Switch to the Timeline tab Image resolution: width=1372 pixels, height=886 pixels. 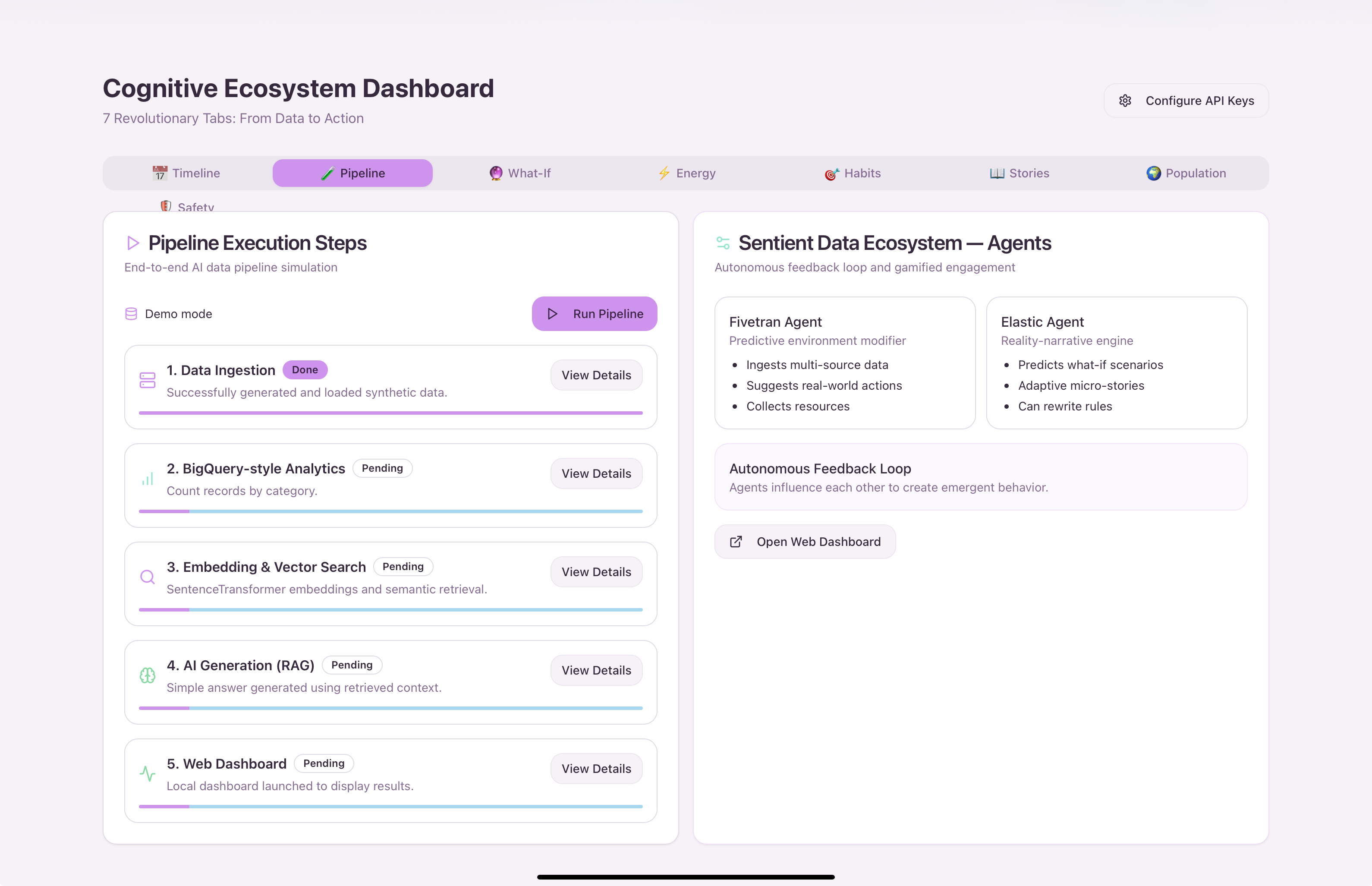point(186,173)
